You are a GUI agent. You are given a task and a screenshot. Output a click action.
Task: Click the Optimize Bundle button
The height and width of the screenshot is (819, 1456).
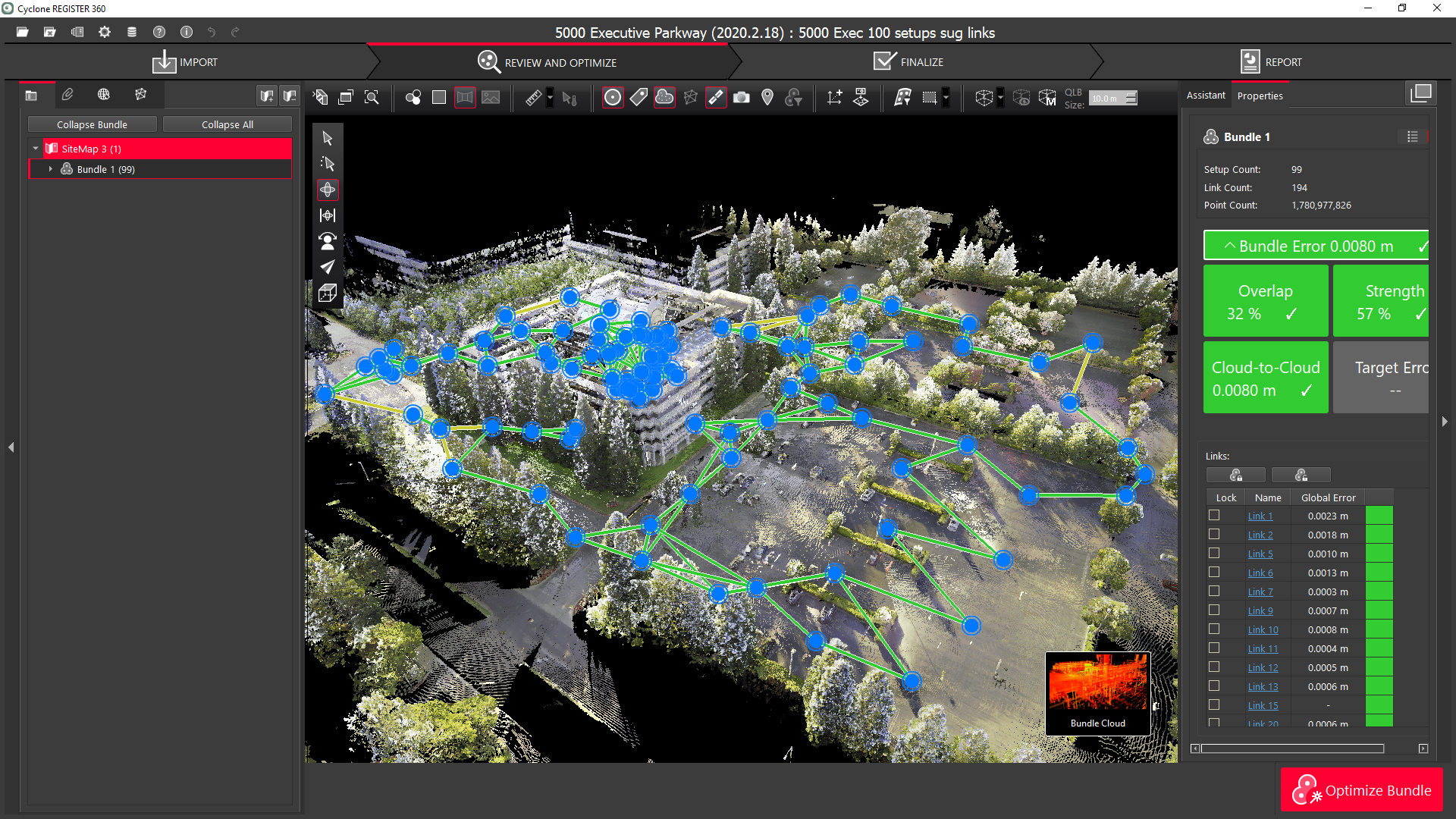coord(1362,790)
